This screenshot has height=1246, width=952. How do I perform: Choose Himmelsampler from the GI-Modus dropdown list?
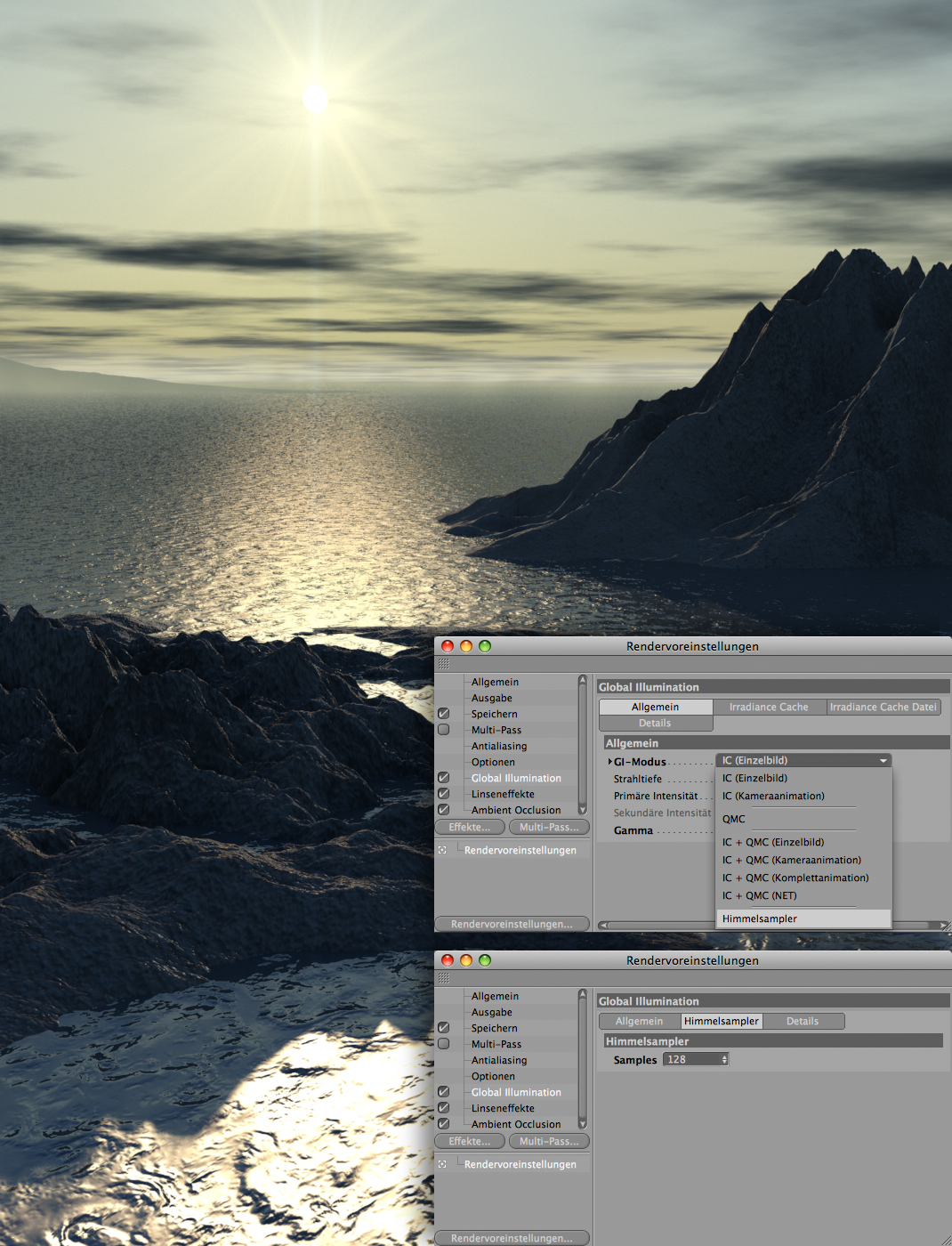click(x=760, y=918)
